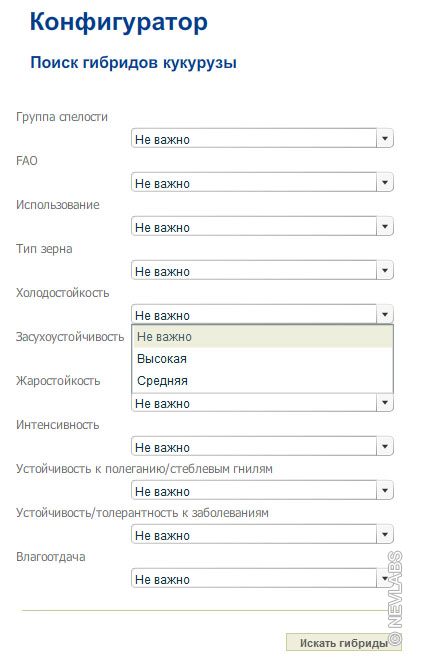The width and height of the screenshot is (425, 670).
Task: Click the Поиск гибридов кукурузы subtitle
Action: pyautogui.click(x=133, y=62)
